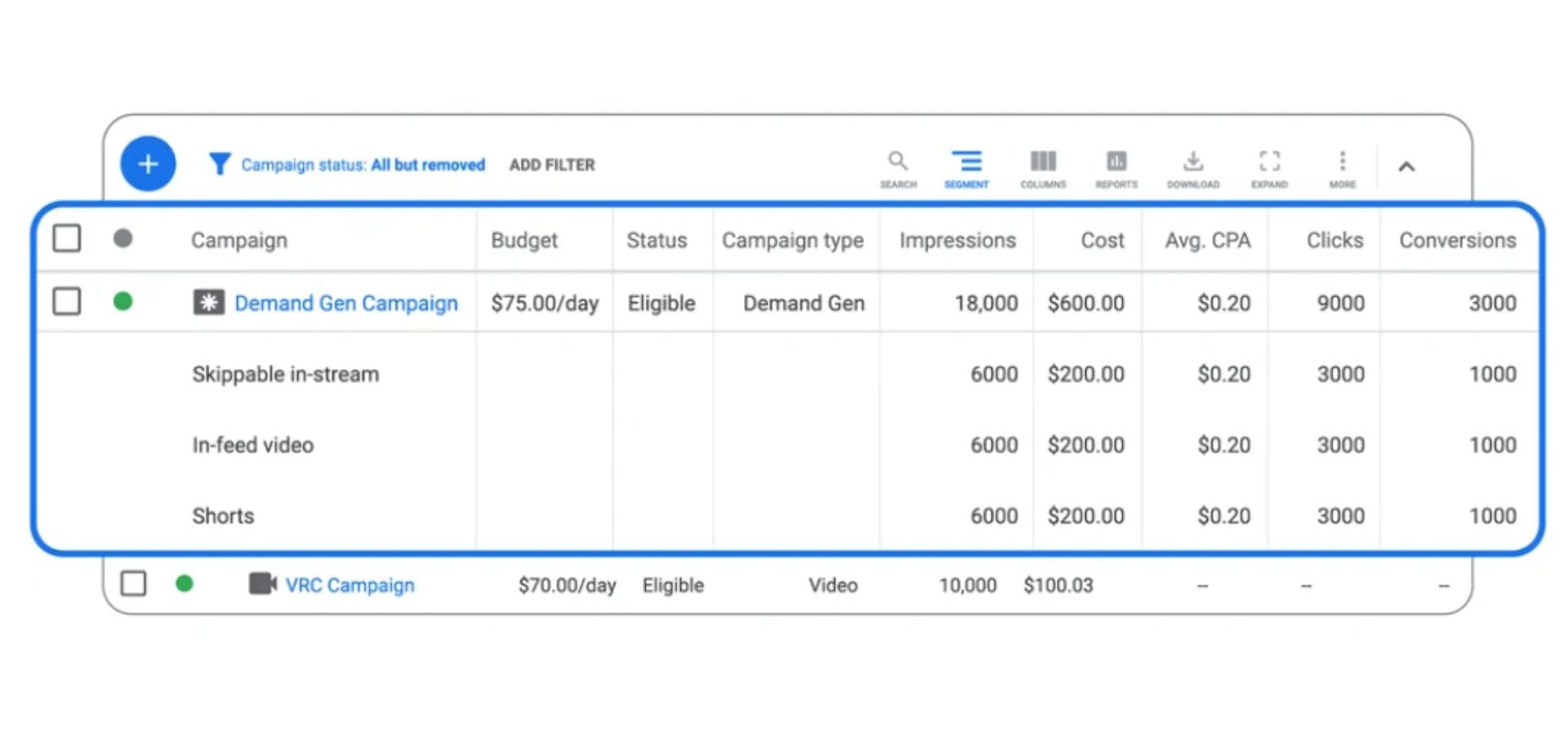
Task: Click the Download icon
Action: 1192,168
